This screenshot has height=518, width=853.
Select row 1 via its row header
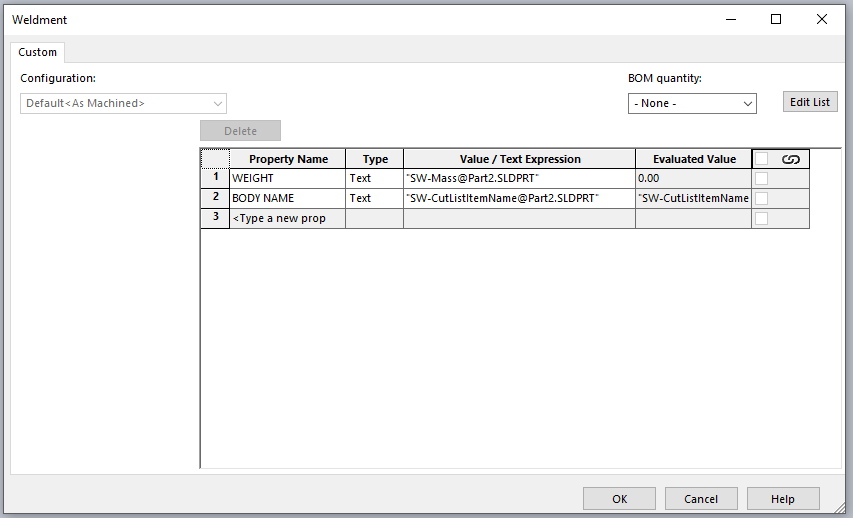(215, 178)
